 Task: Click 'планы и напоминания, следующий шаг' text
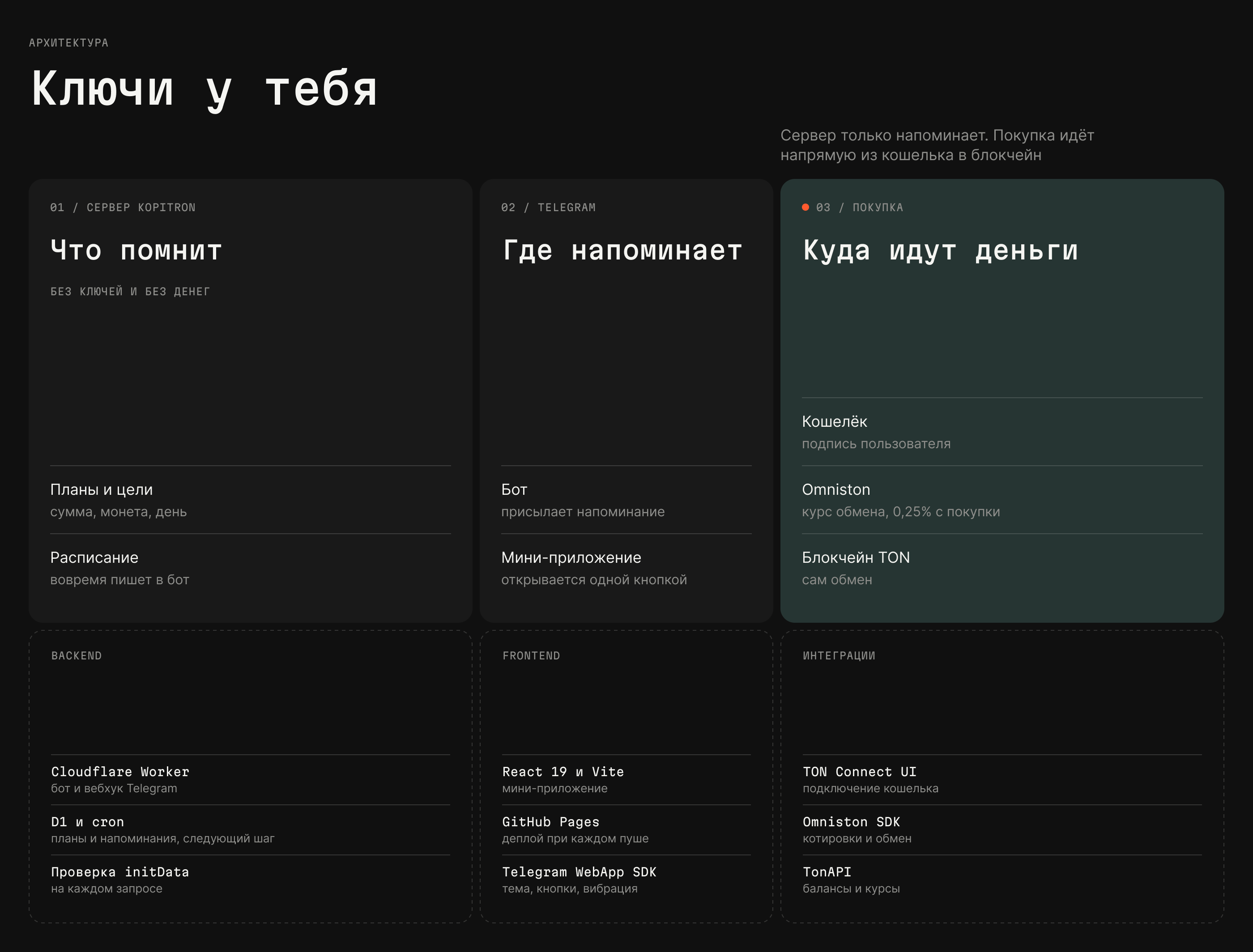162,839
